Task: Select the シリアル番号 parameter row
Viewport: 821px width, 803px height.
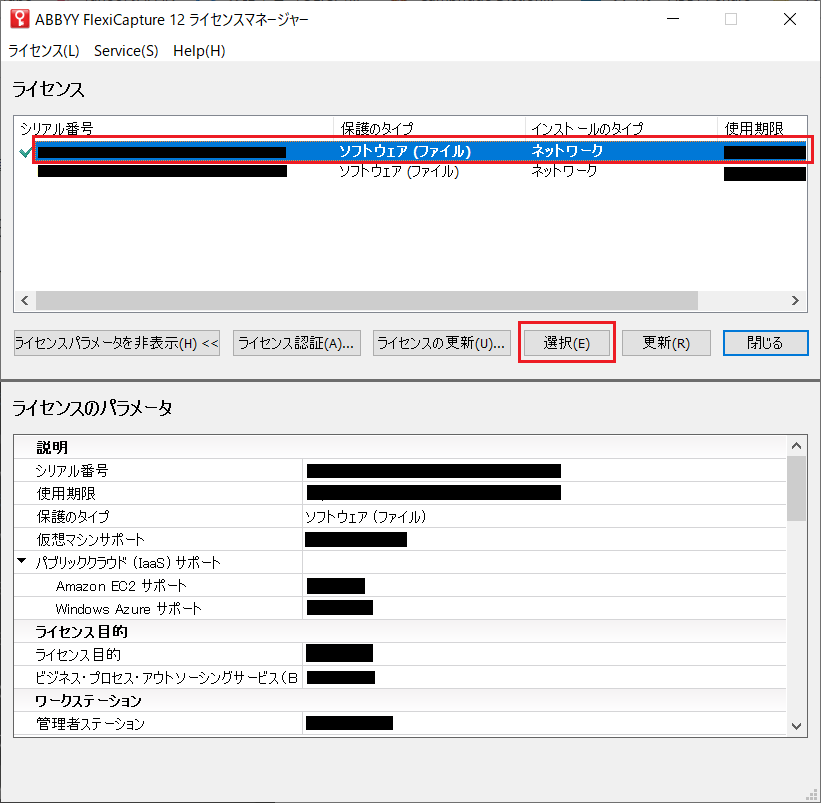Action: pos(400,471)
